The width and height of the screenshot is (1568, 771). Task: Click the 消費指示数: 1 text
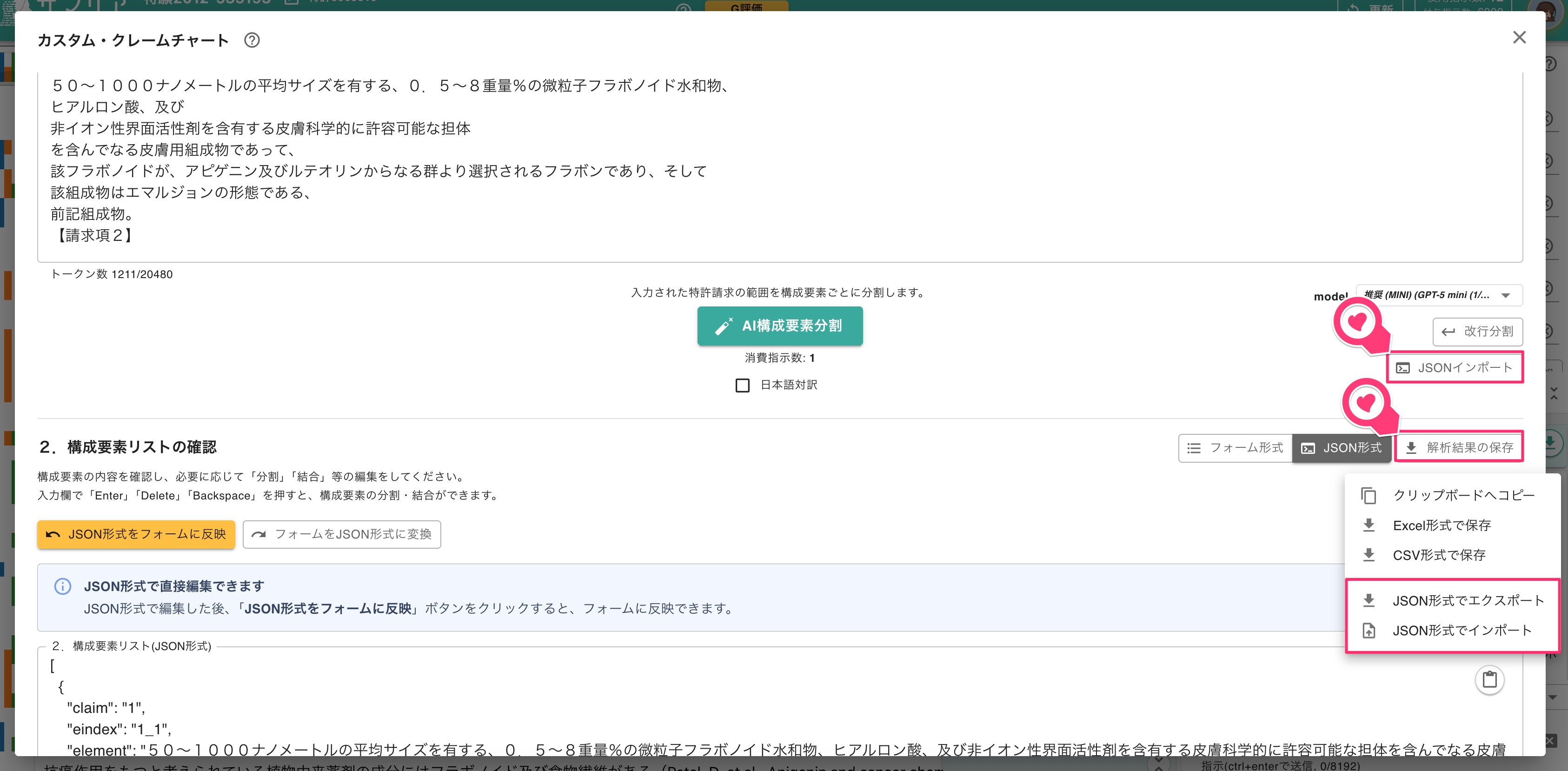(780, 358)
